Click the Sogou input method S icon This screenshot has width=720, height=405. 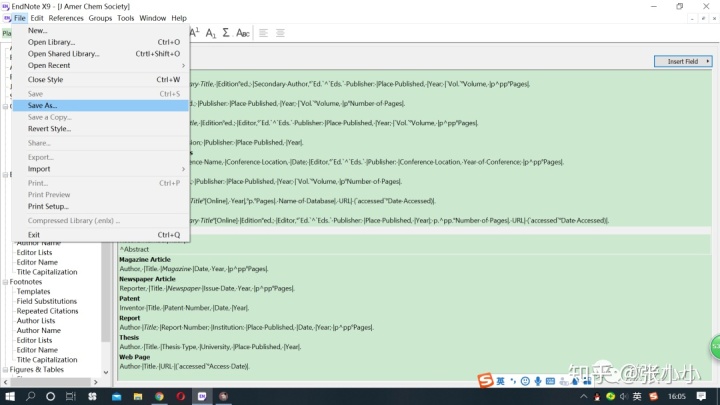[x=485, y=380]
